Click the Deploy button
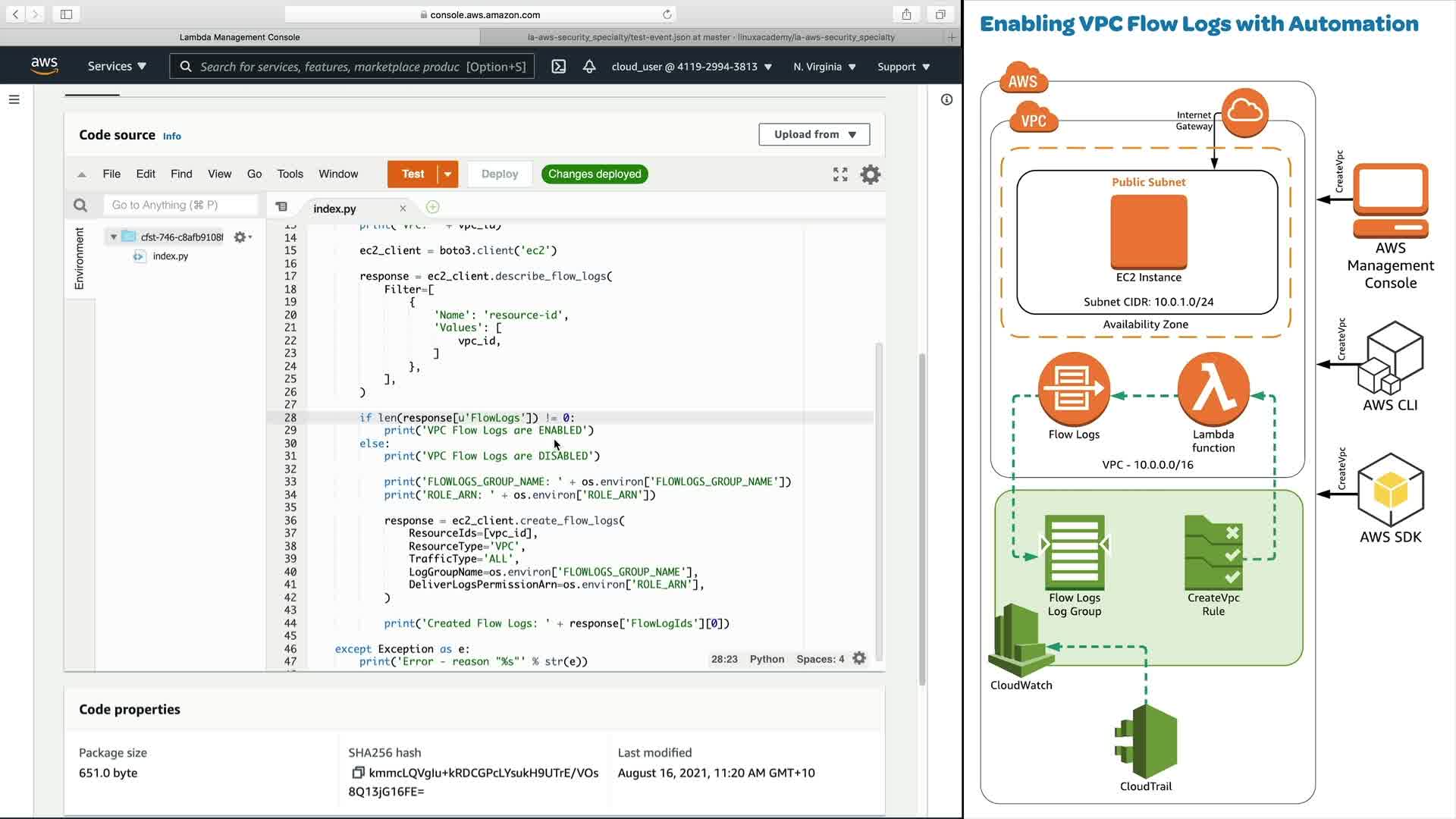Screen dimensions: 1456x819 click(x=499, y=174)
